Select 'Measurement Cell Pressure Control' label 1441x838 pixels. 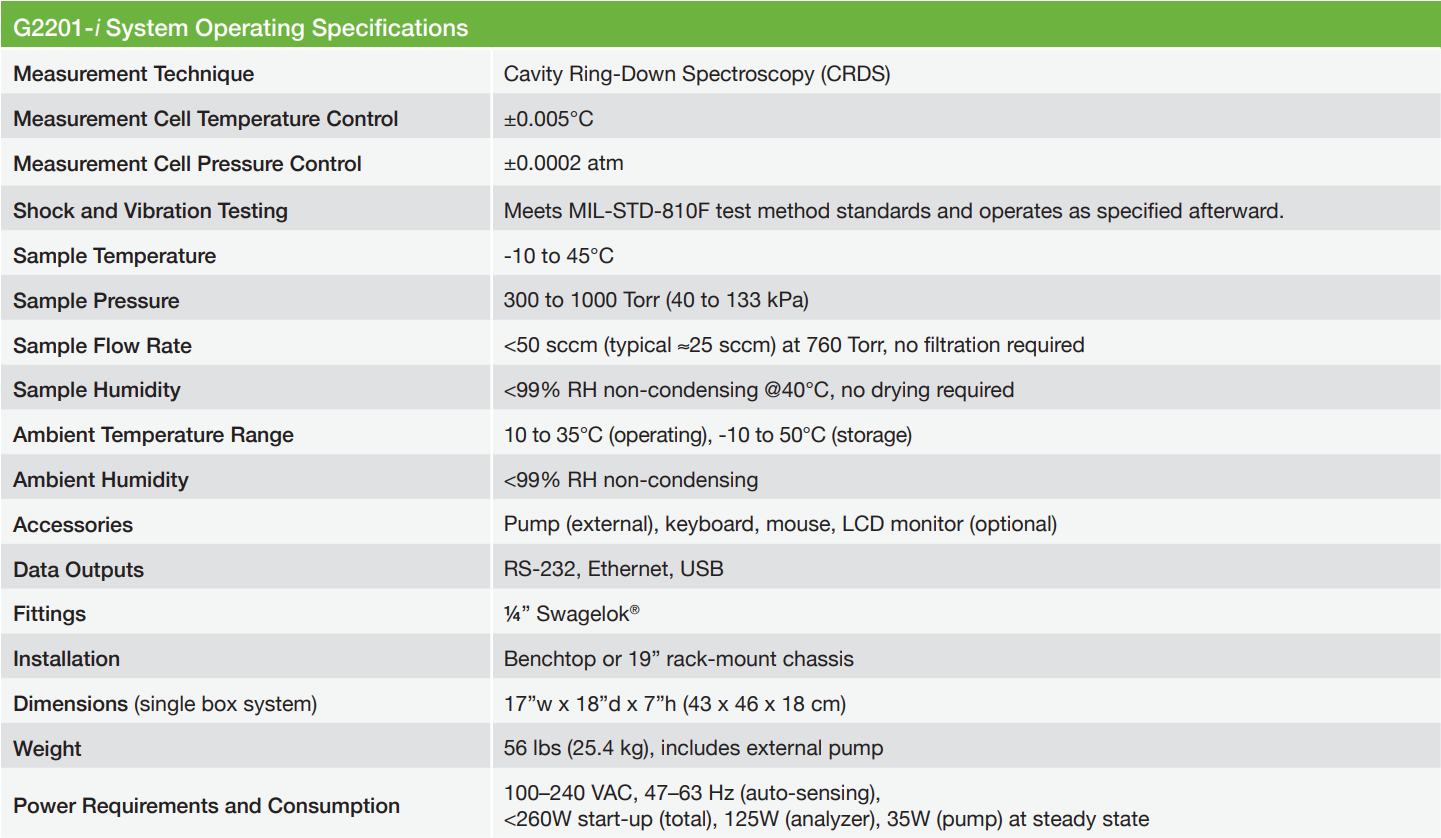point(188,164)
